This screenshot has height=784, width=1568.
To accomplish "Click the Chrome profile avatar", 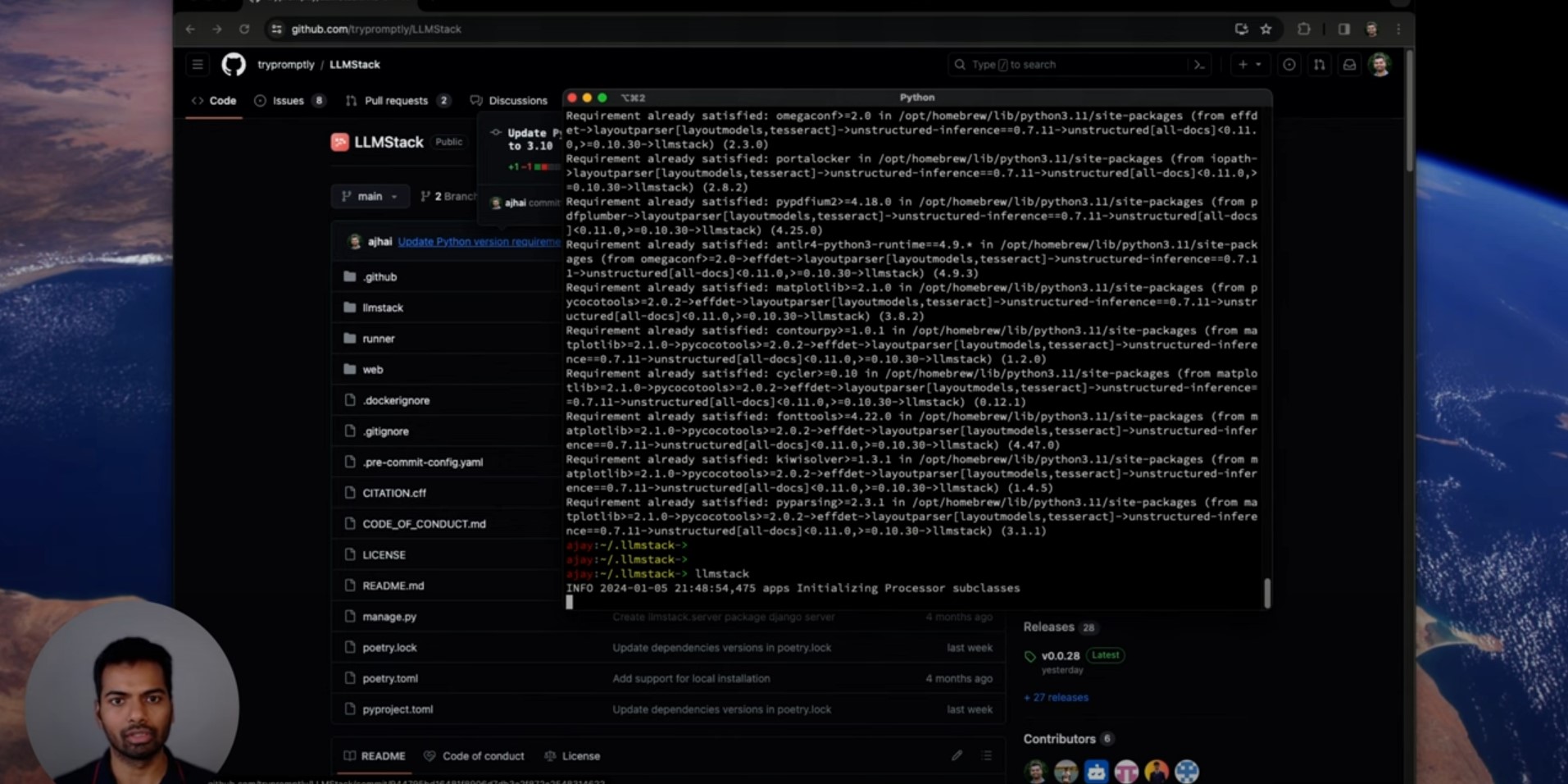I will coord(1372,29).
